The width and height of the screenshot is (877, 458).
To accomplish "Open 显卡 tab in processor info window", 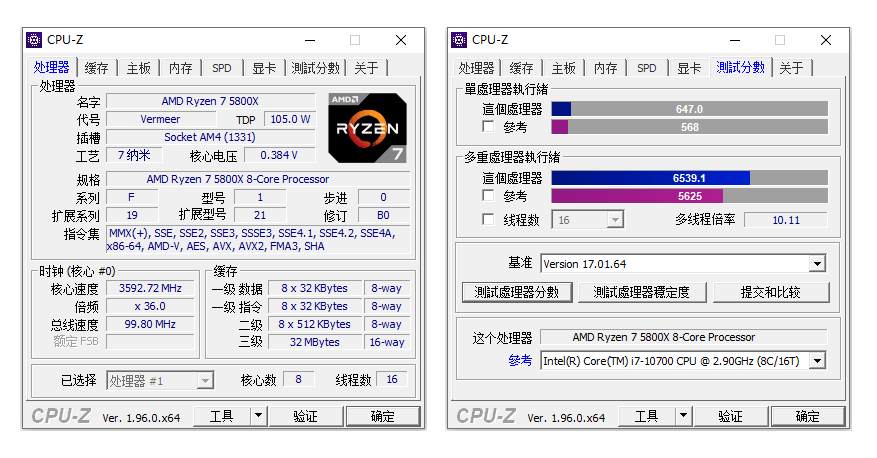I will pyautogui.click(x=264, y=68).
